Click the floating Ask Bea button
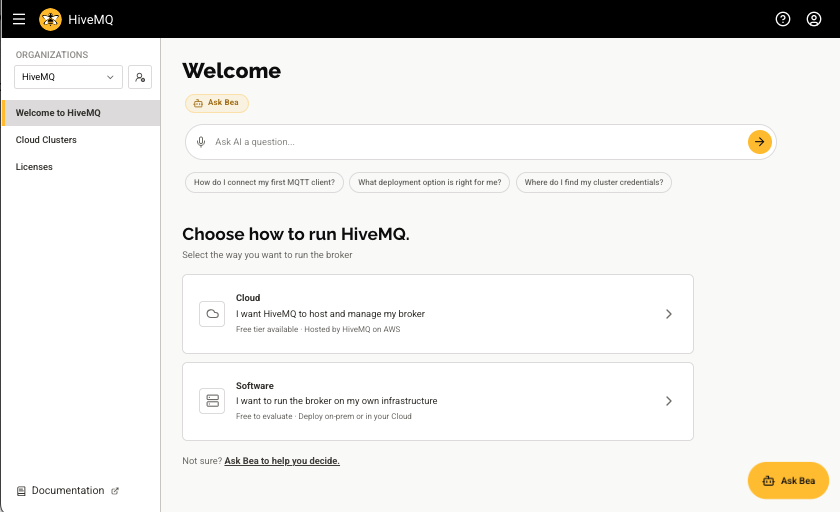Image resolution: width=840 pixels, height=512 pixels. coord(788,480)
